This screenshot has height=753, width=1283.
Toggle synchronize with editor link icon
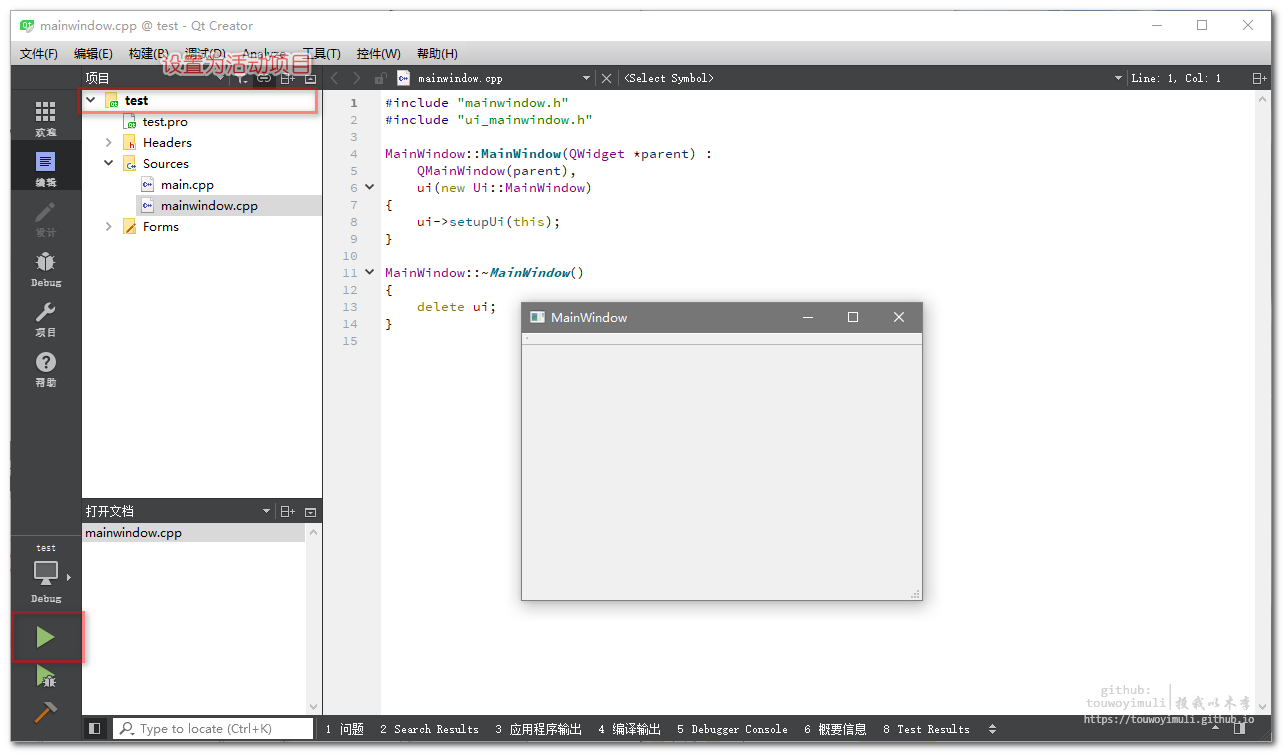(264, 78)
